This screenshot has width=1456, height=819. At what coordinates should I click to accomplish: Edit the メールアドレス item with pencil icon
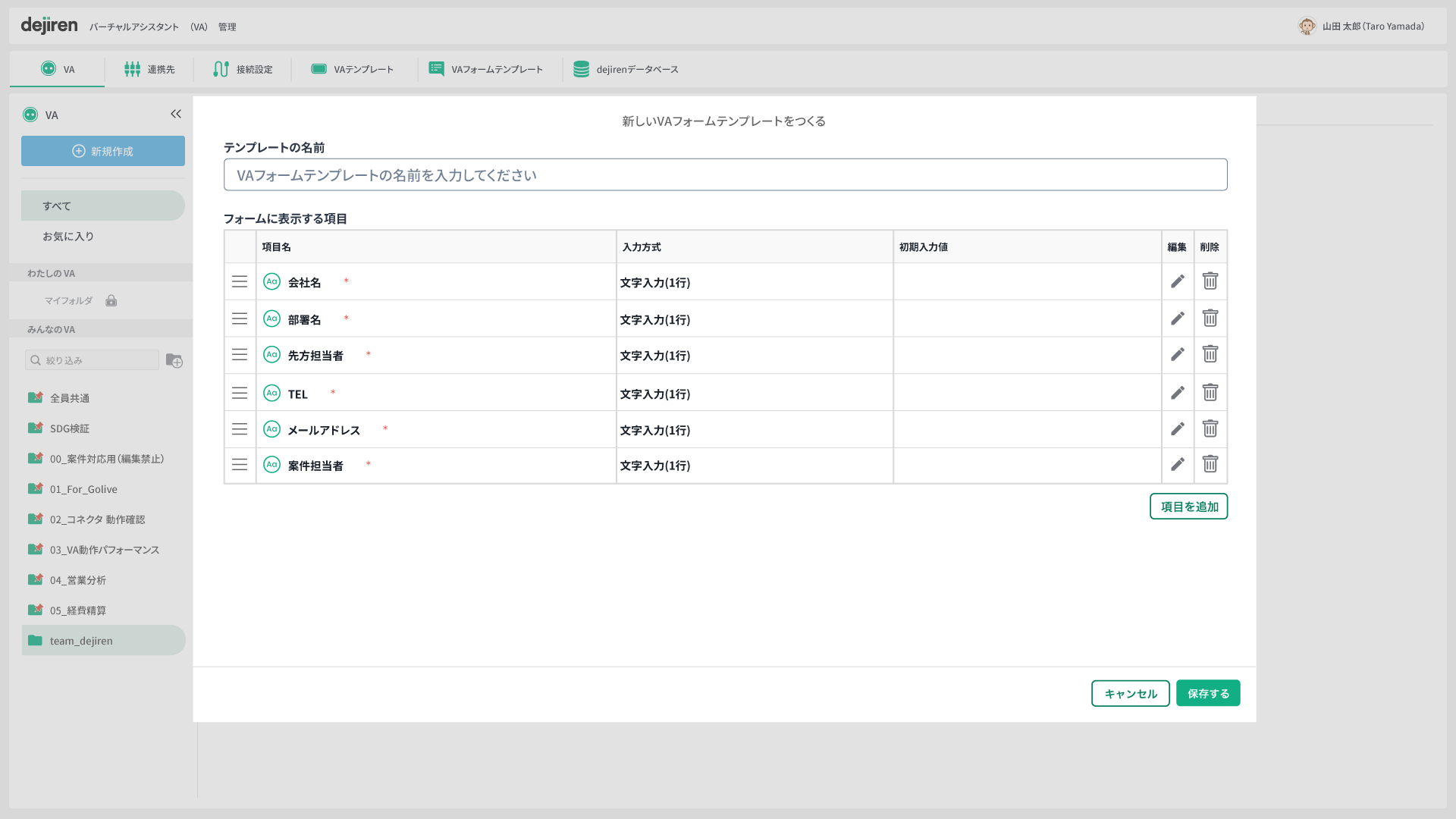pos(1177,429)
